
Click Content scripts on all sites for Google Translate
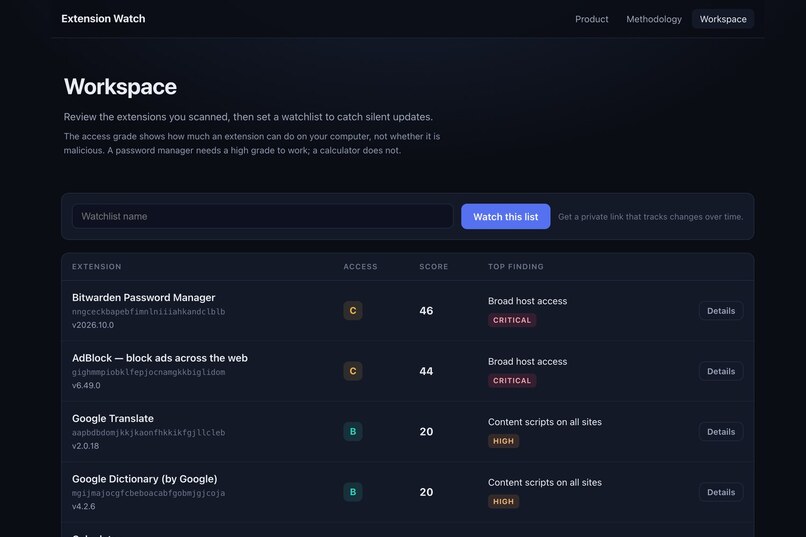pyautogui.click(x=545, y=422)
